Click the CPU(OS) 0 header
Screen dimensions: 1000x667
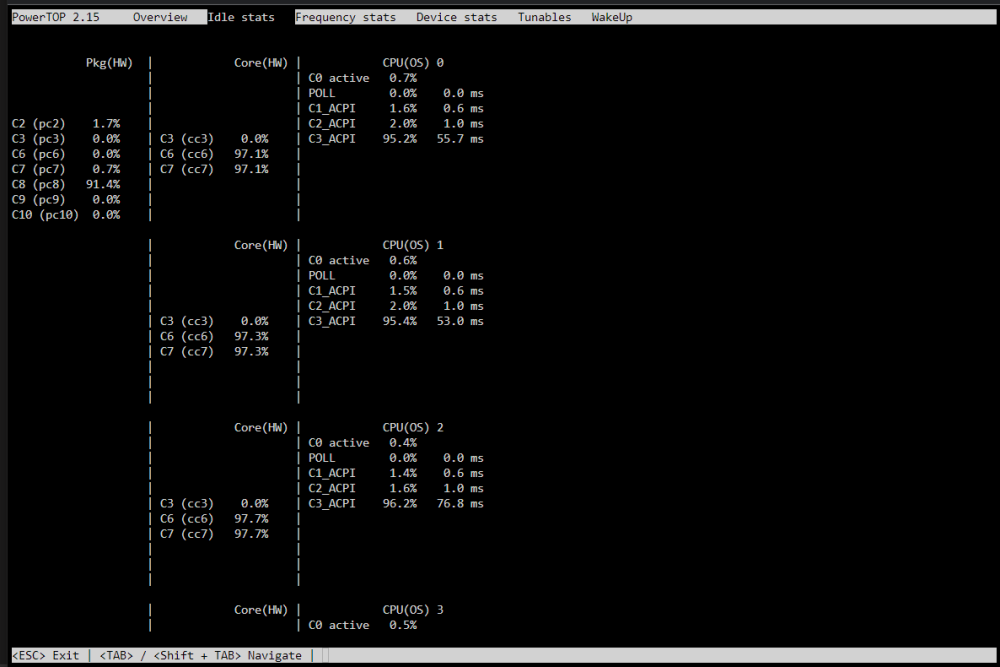(413, 62)
